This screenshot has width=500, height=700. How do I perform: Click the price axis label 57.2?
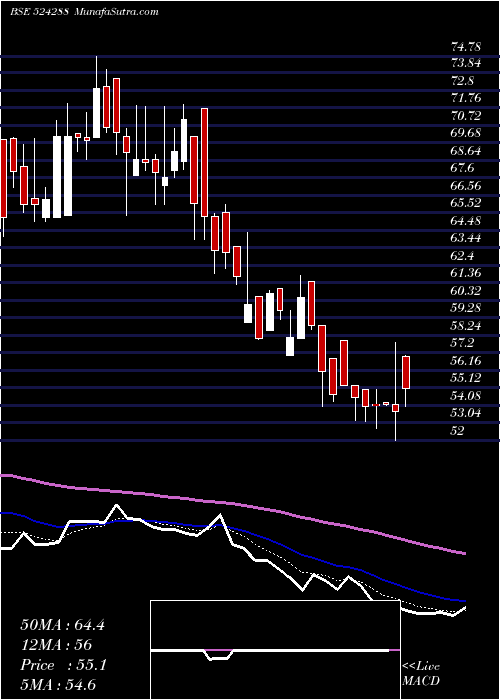464,343
